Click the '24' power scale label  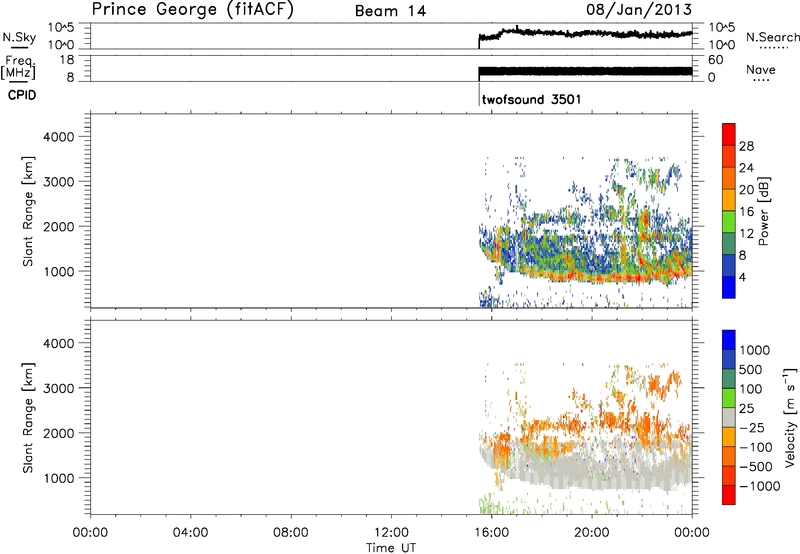746,168
